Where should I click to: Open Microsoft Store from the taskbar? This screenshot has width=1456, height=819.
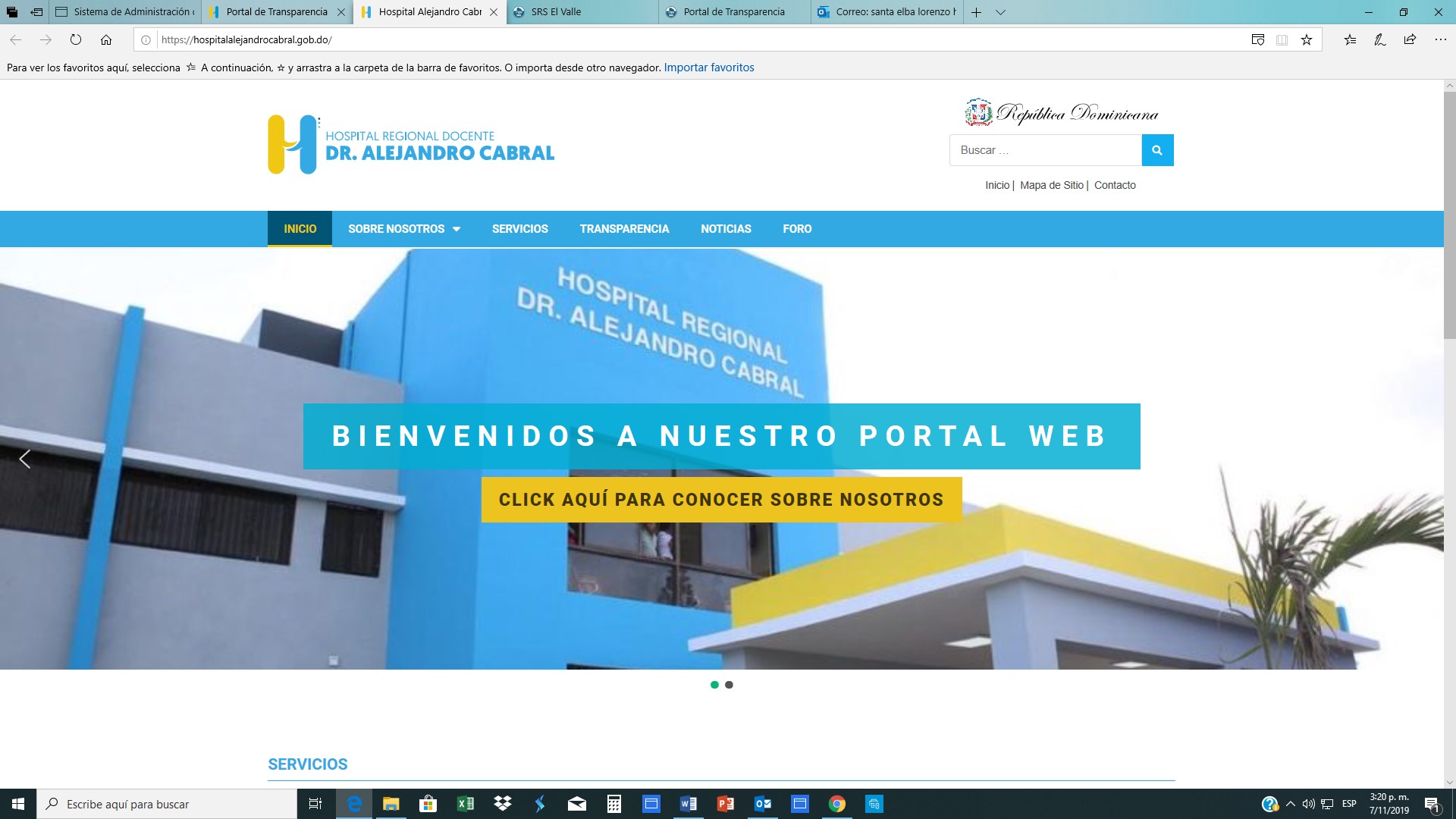pos(428,804)
